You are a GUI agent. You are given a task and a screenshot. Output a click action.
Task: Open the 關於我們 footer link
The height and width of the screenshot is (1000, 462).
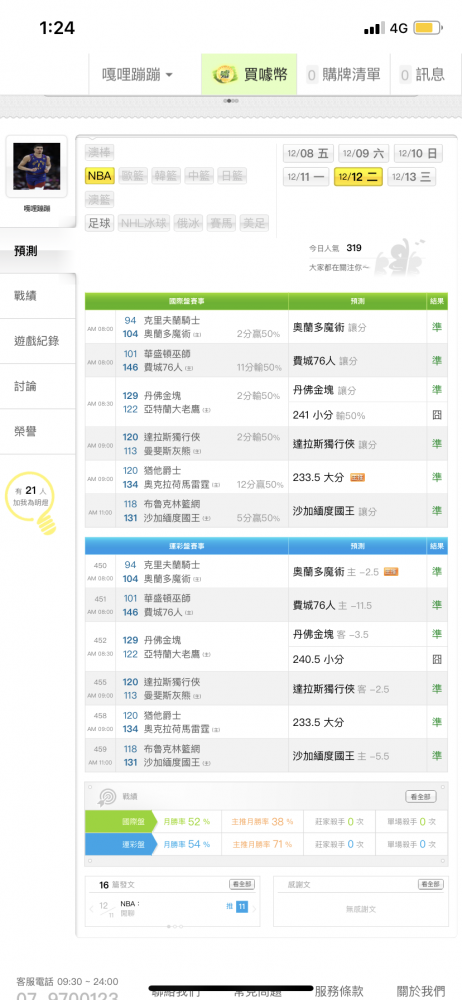421,991
